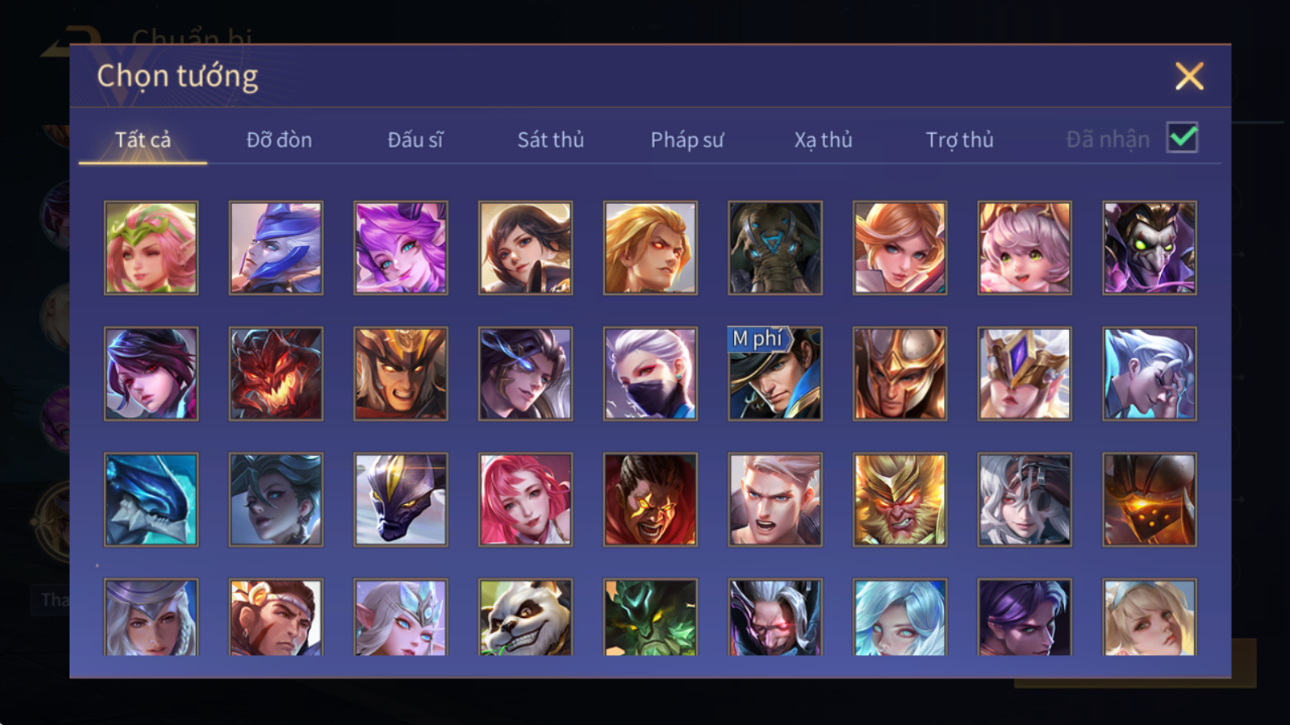Viewport: 1290px width, 725px height.
Task: Select the blue shark-like creature hero
Action: 151,500
